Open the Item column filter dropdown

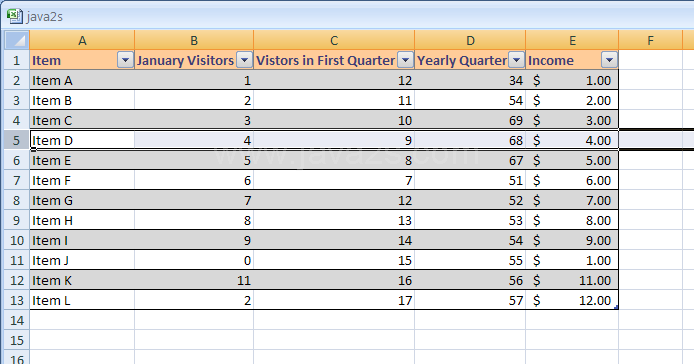click(125, 60)
